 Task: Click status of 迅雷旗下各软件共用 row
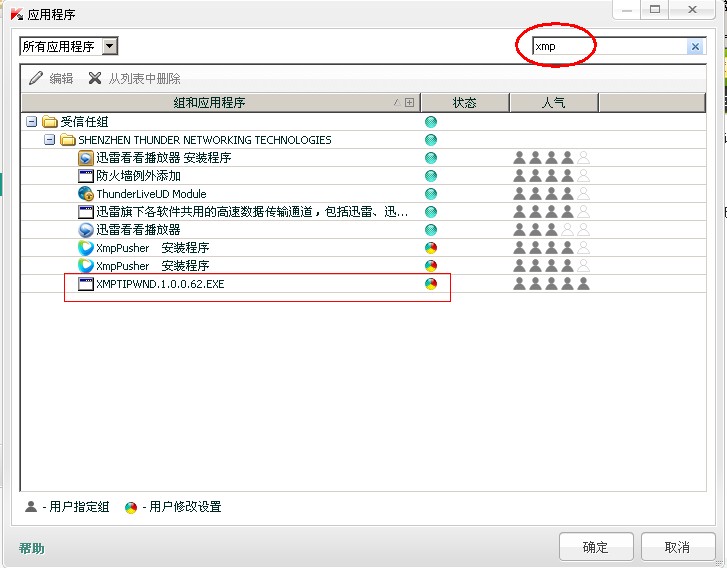(431, 212)
